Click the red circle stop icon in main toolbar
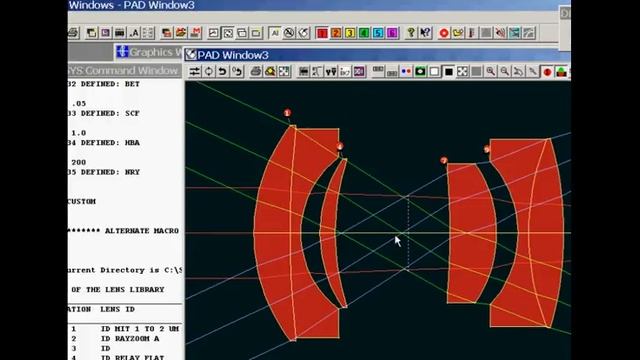The height and width of the screenshot is (360, 640). (x=444, y=33)
